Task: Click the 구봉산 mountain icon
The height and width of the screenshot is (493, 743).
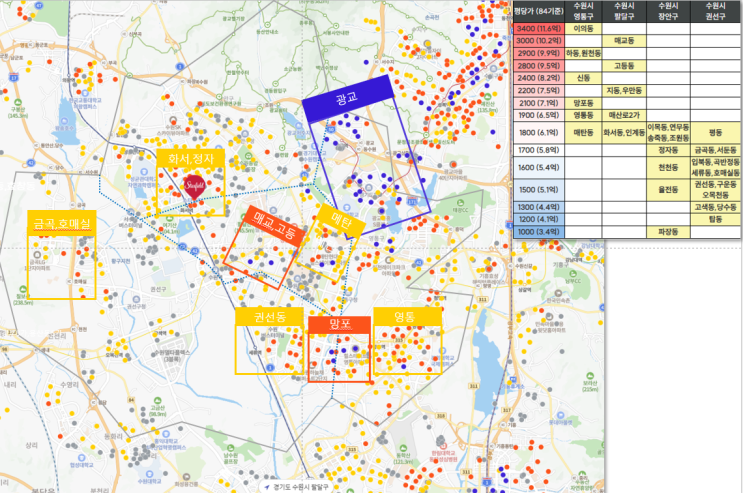Action: 18,102
